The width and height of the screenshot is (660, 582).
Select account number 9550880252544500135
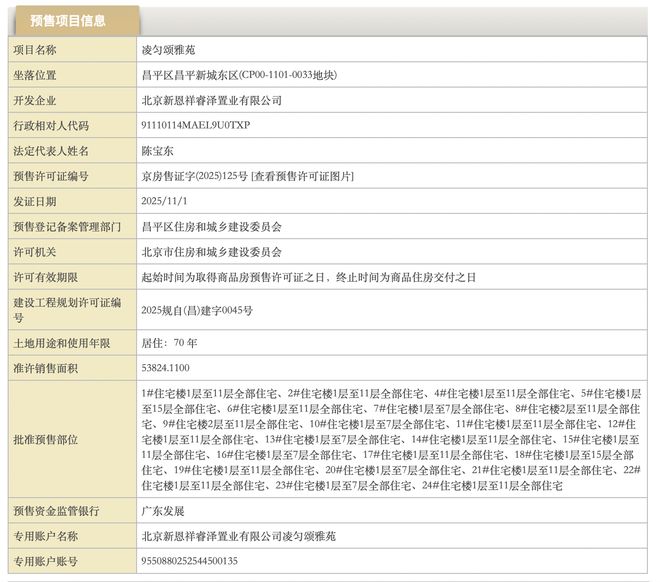click(x=190, y=562)
